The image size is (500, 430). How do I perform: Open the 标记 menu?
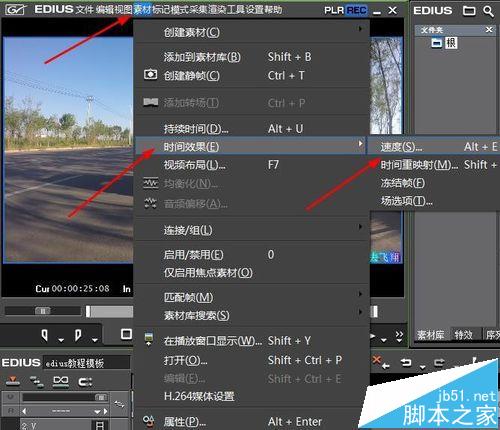tap(161, 9)
